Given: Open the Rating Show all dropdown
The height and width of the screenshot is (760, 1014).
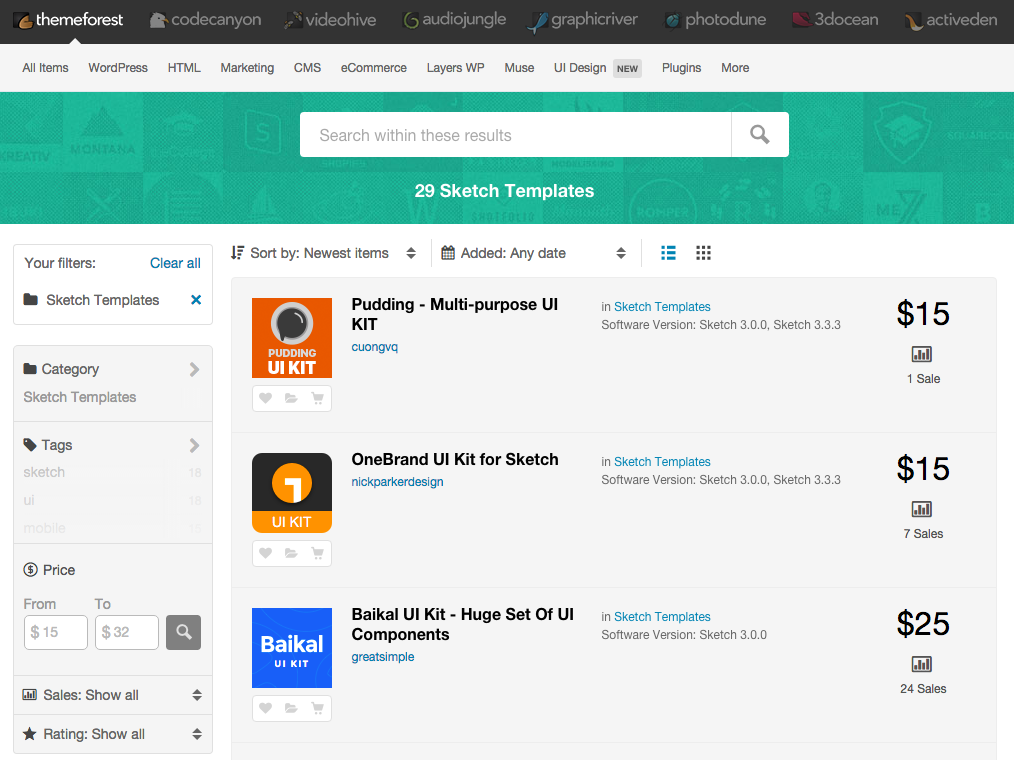Looking at the screenshot, I should [x=113, y=734].
